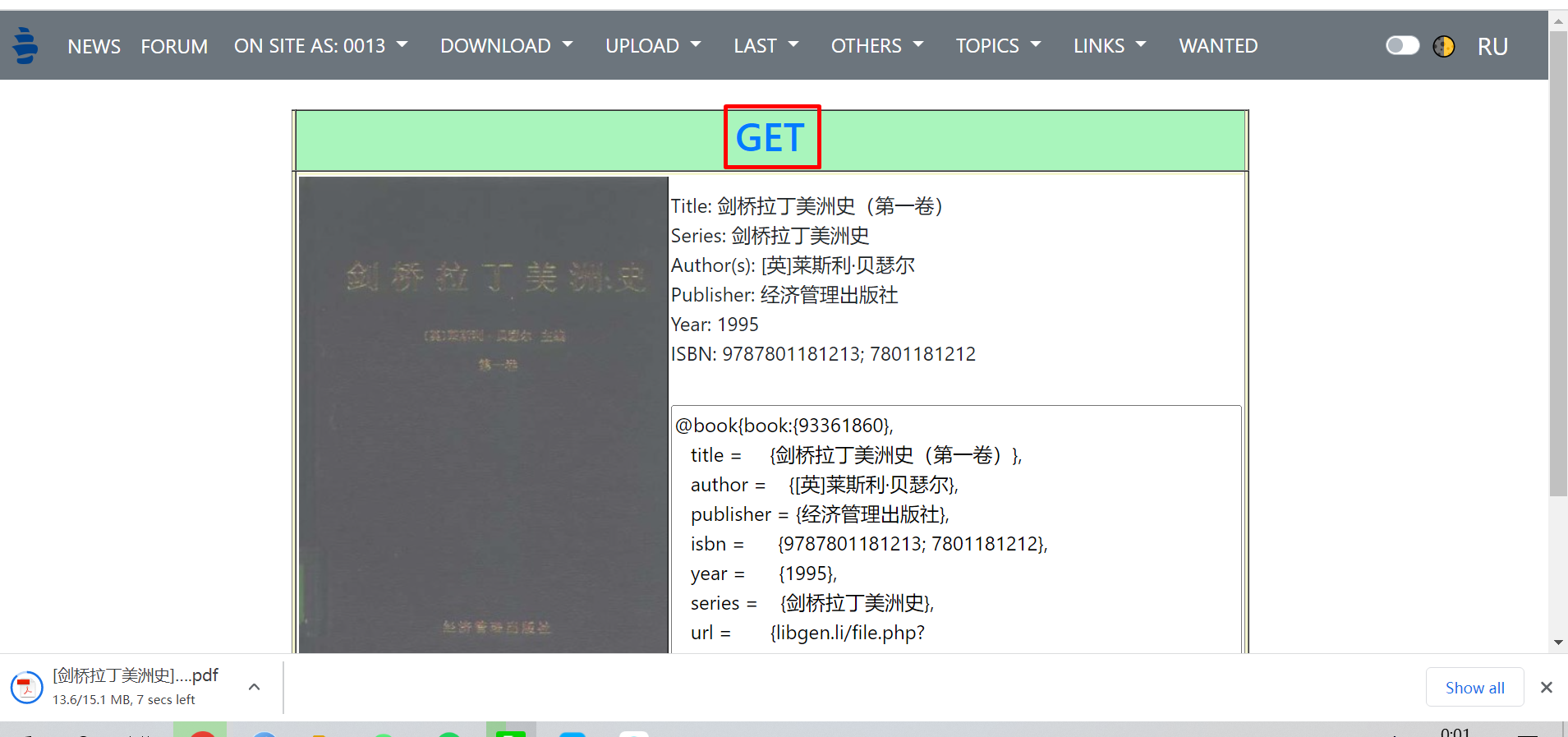Toggle the dark mode switch

pyautogui.click(x=1402, y=45)
